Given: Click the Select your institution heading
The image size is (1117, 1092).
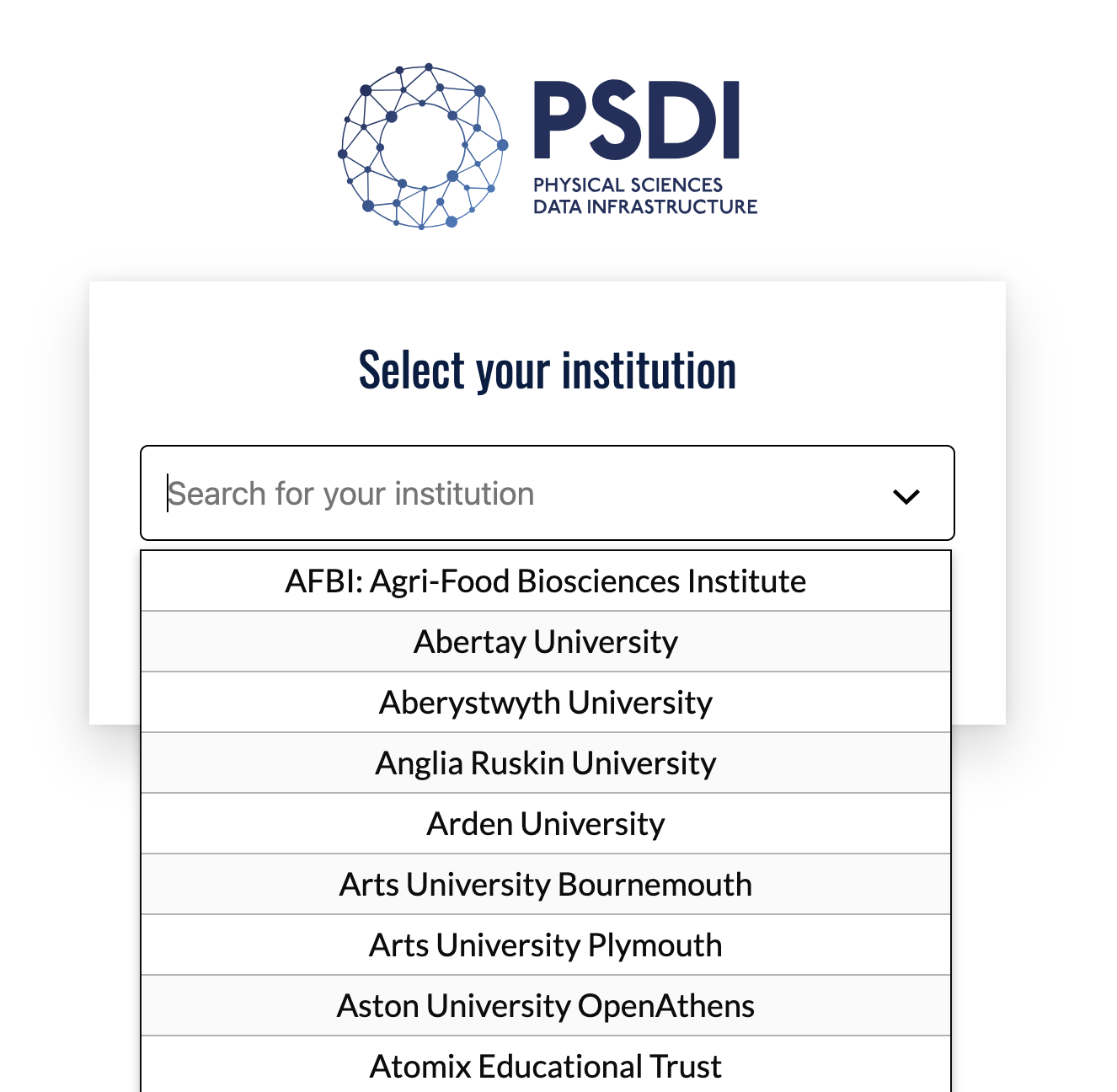Looking at the screenshot, I should (548, 371).
